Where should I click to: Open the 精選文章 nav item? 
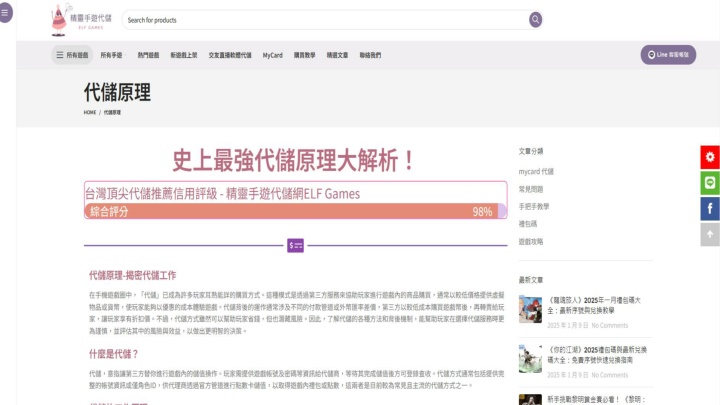pos(337,55)
